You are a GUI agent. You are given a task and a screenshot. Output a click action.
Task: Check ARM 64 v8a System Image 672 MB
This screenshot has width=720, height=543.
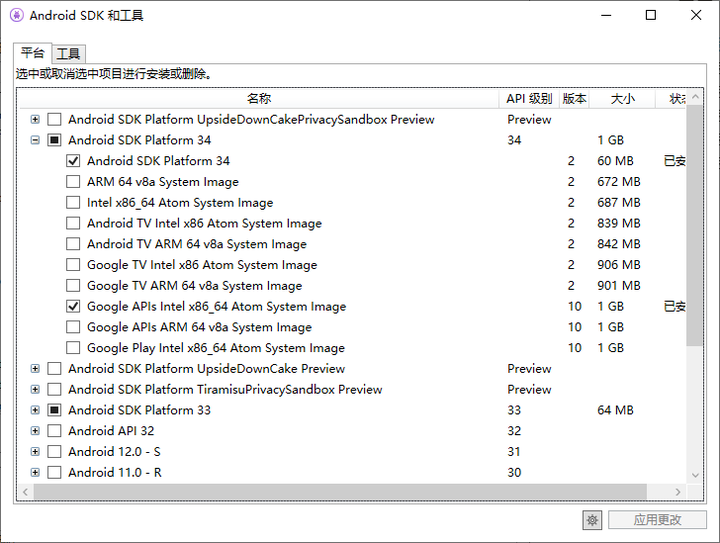tap(73, 182)
